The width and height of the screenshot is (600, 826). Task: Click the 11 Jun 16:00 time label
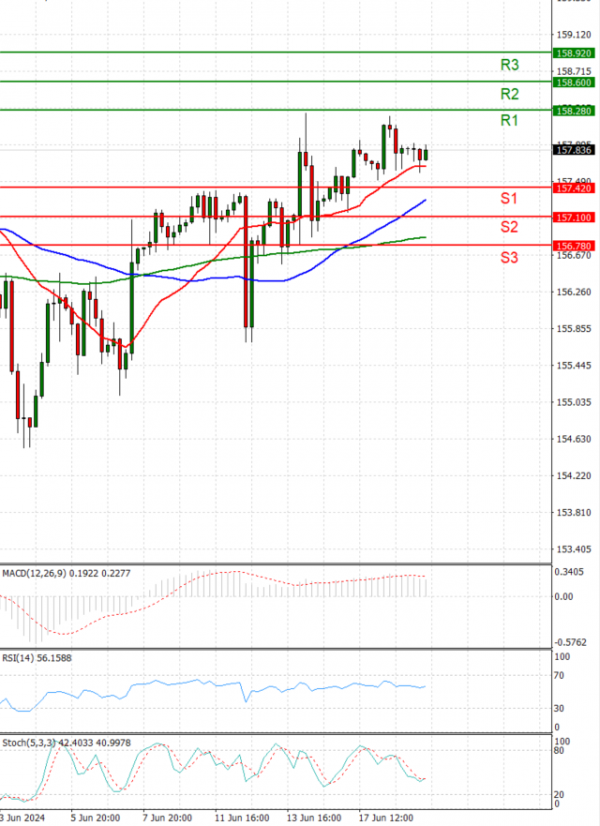pyautogui.click(x=241, y=817)
